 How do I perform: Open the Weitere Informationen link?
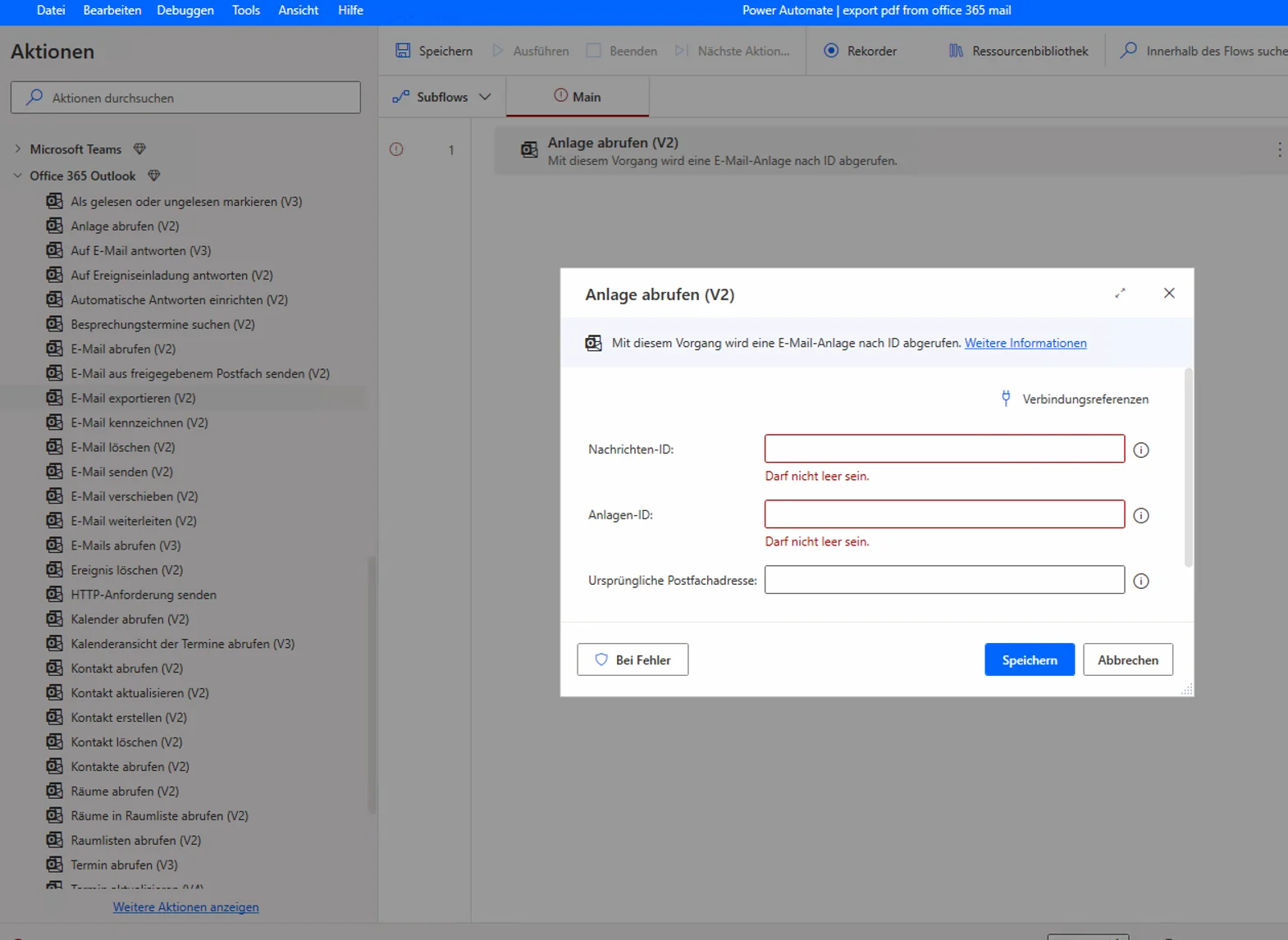1025,343
